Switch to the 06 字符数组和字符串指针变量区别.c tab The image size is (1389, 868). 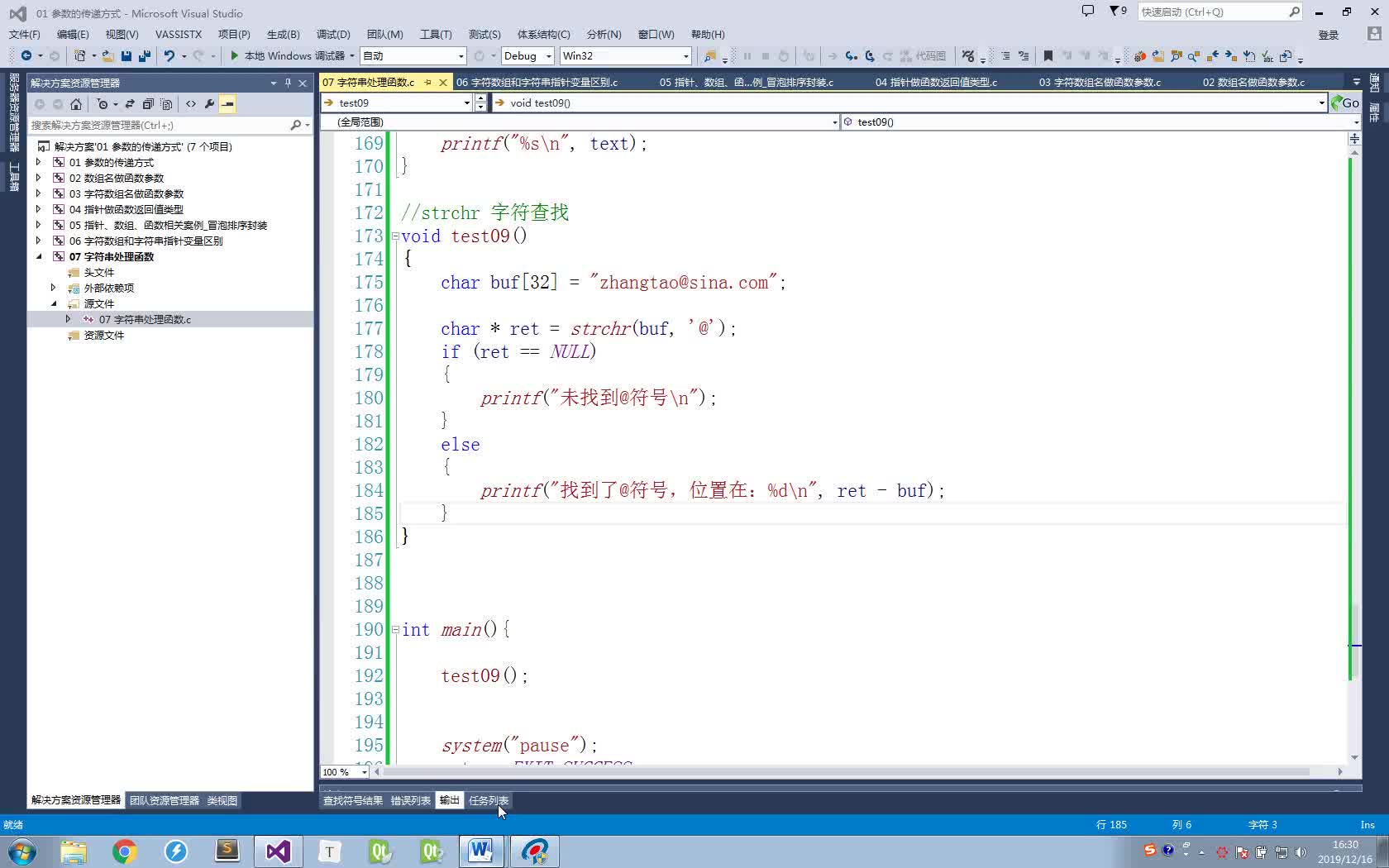tap(537, 82)
